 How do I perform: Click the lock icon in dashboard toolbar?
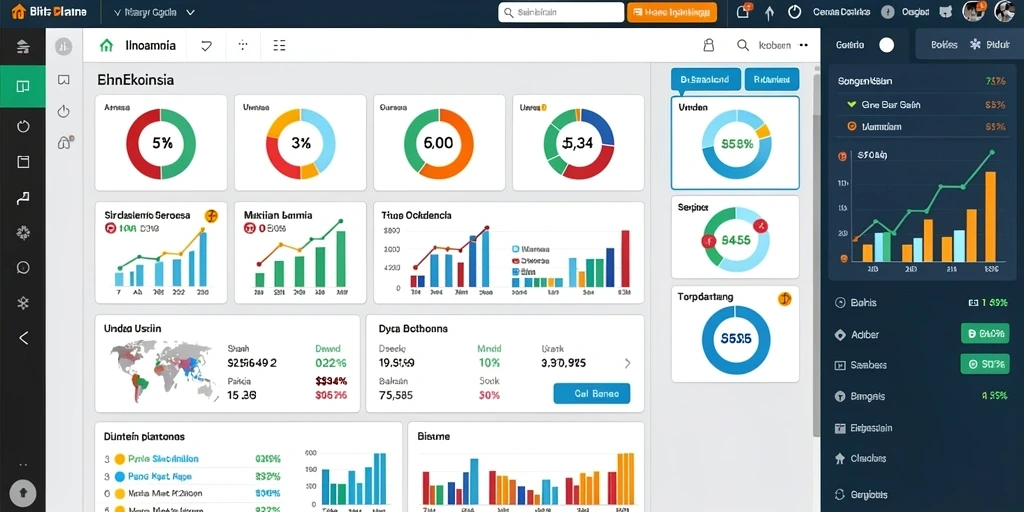click(x=708, y=45)
